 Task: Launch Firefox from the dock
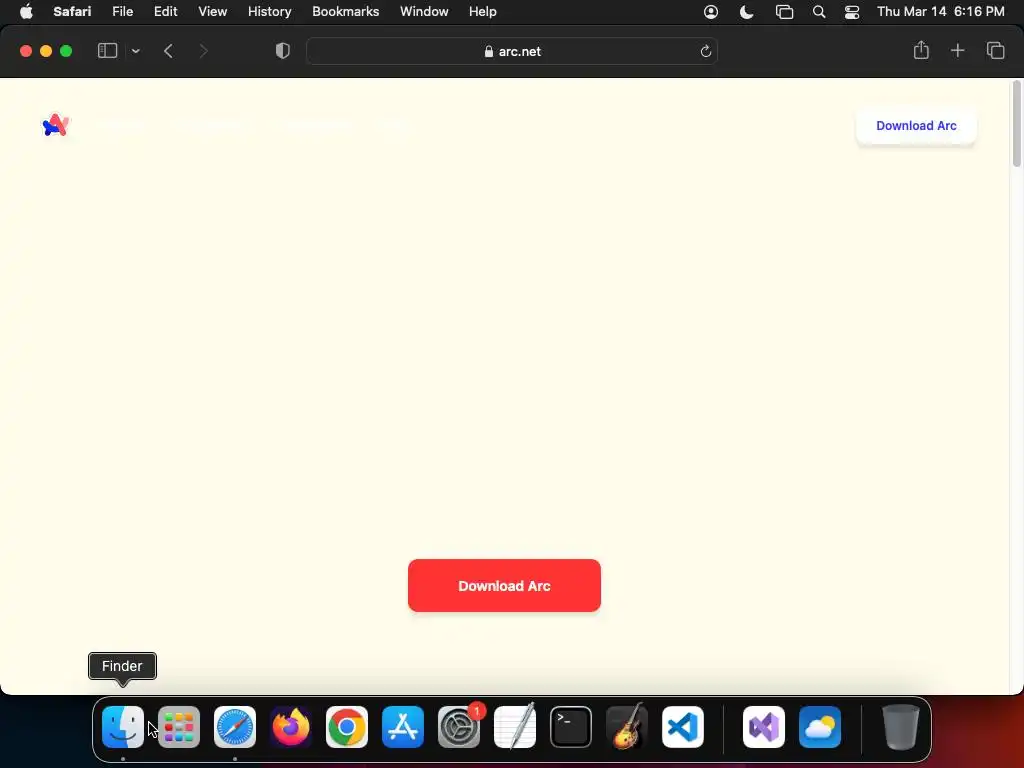click(291, 727)
